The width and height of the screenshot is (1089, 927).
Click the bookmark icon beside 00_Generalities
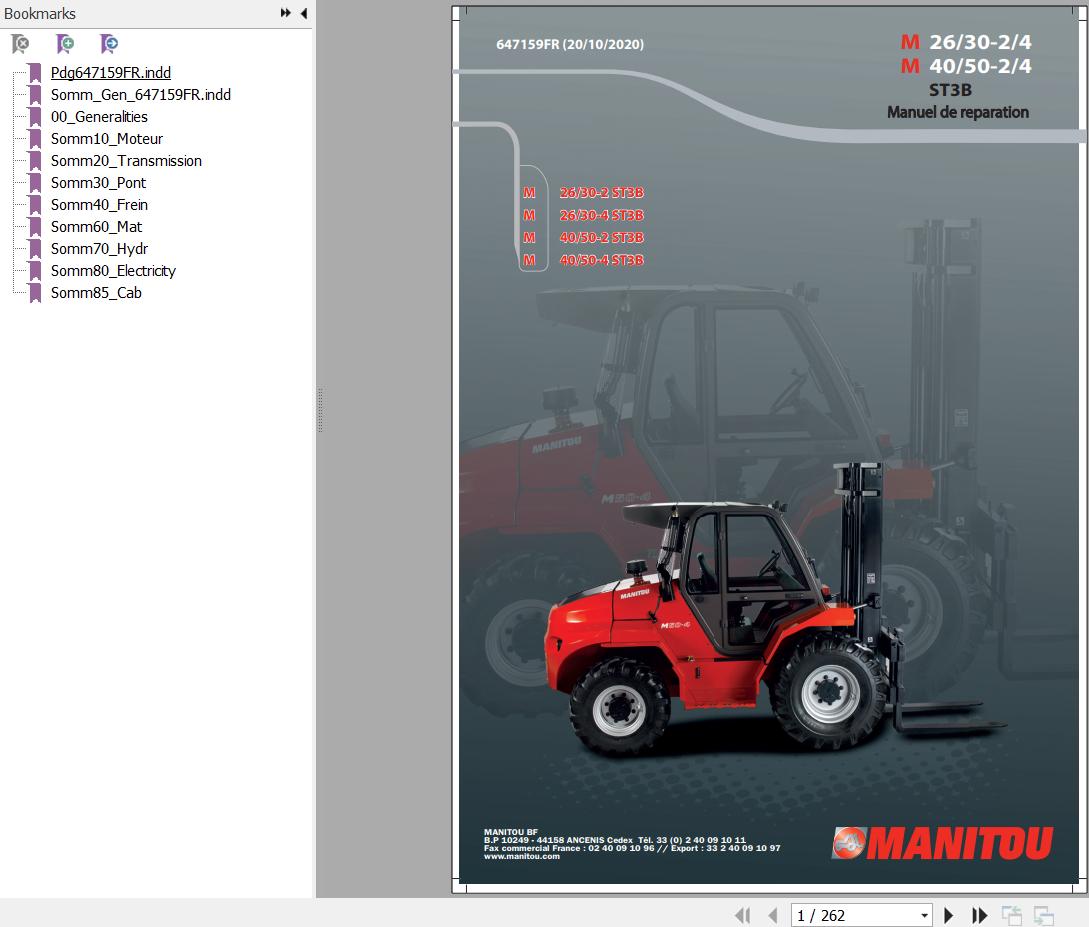pyautogui.click(x=35, y=117)
